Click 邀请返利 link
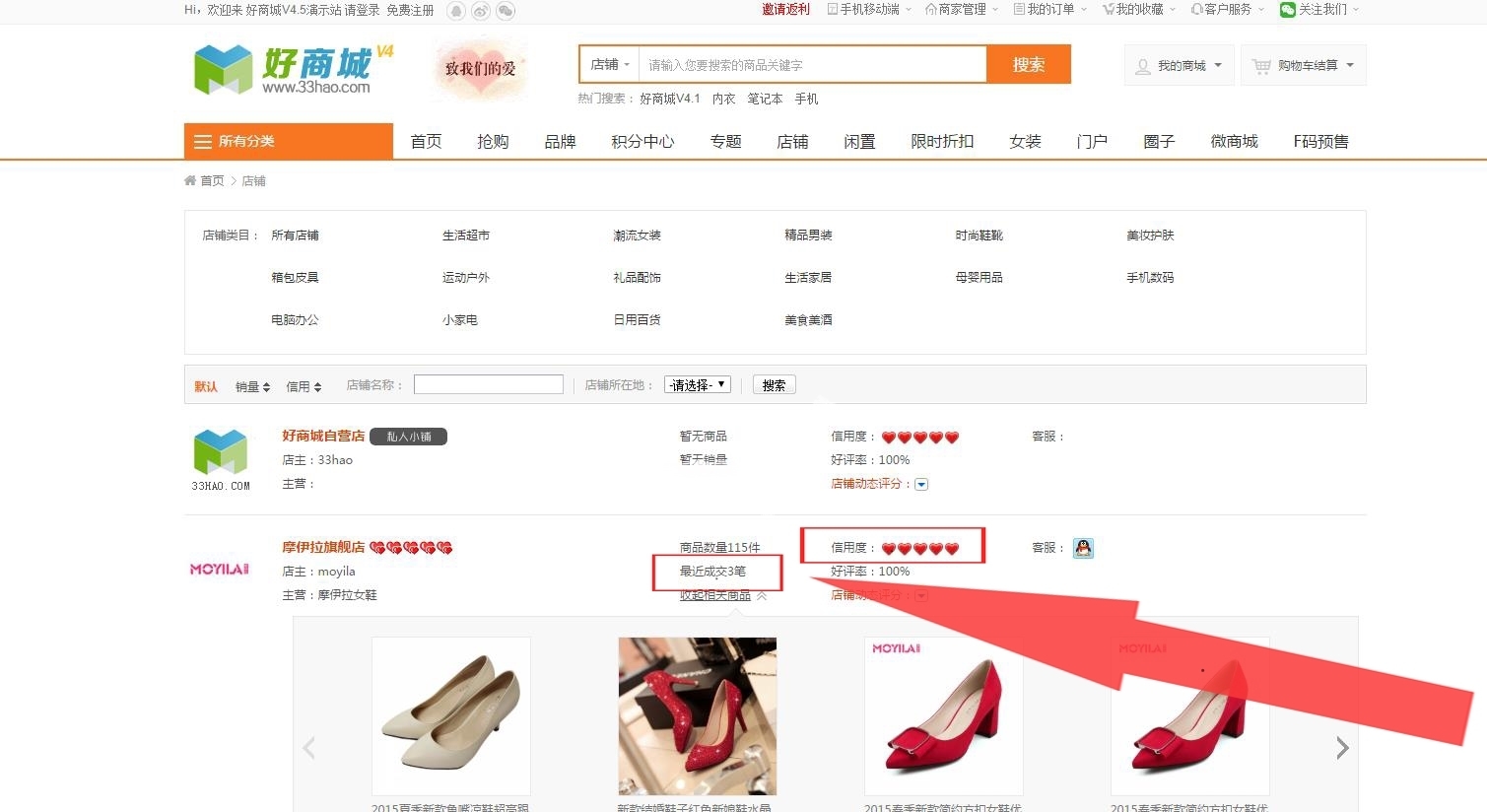Viewport: 1487px width, 812px height. (785, 10)
